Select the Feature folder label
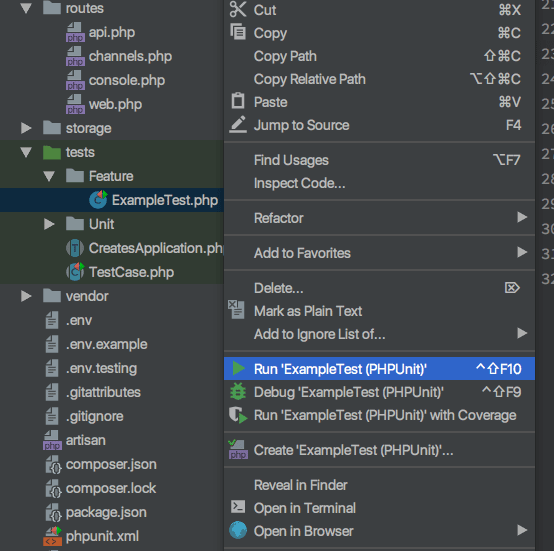The width and height of the screenshot is (554, 551). click(111, 176)
